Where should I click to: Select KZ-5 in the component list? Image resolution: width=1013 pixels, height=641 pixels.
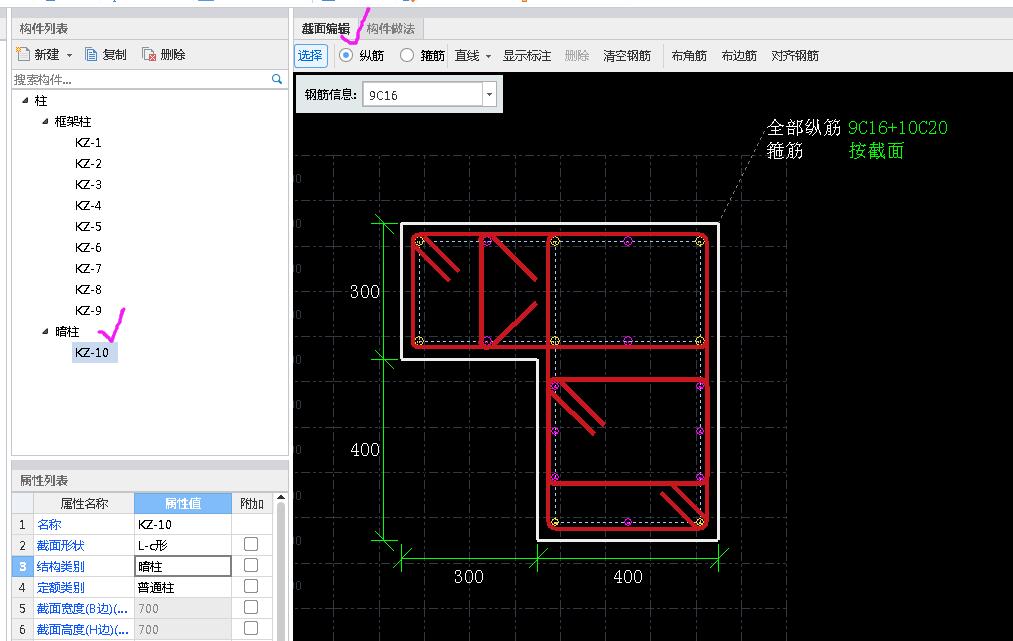88,226
